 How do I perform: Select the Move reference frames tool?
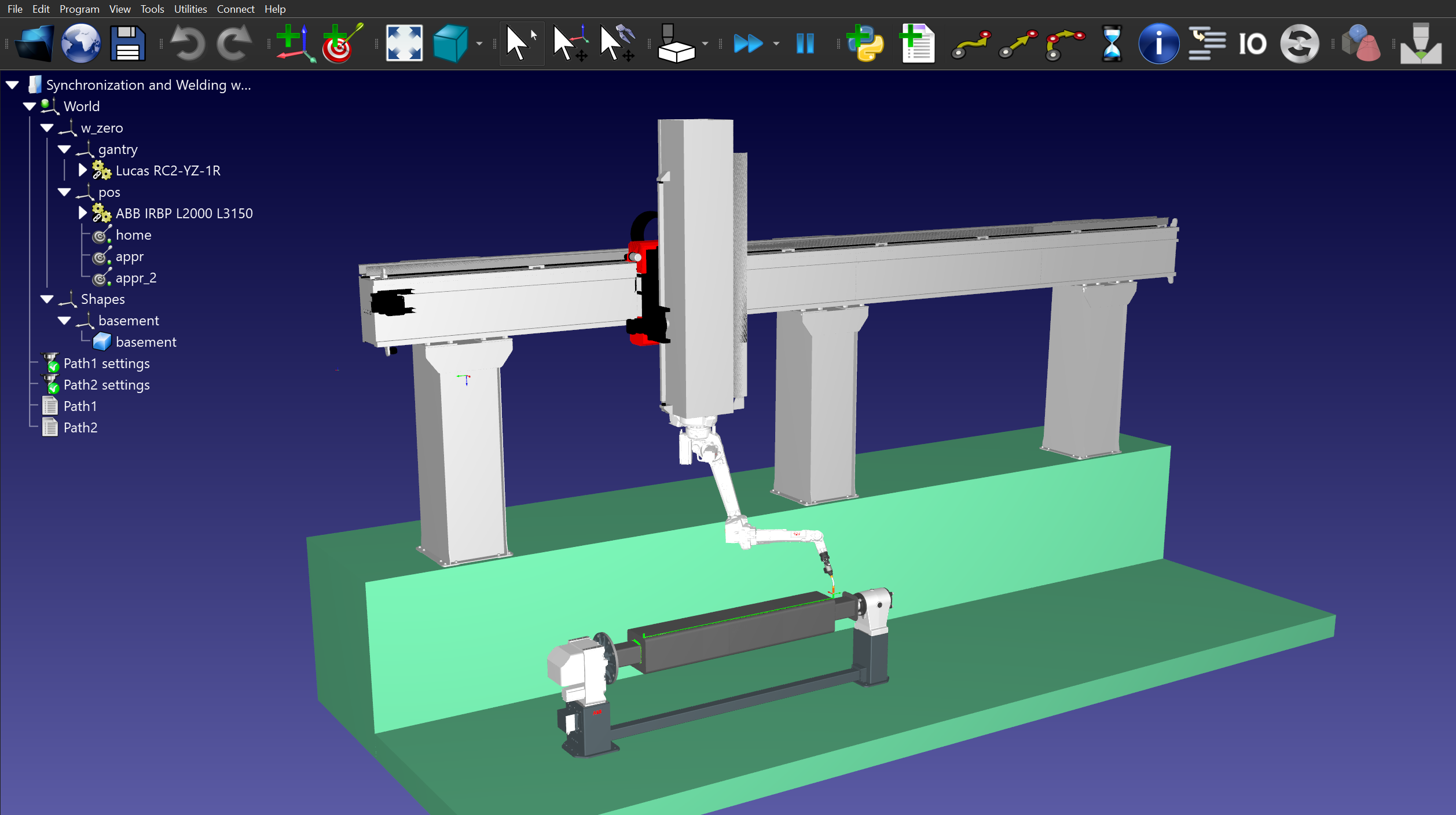[570, 43]
